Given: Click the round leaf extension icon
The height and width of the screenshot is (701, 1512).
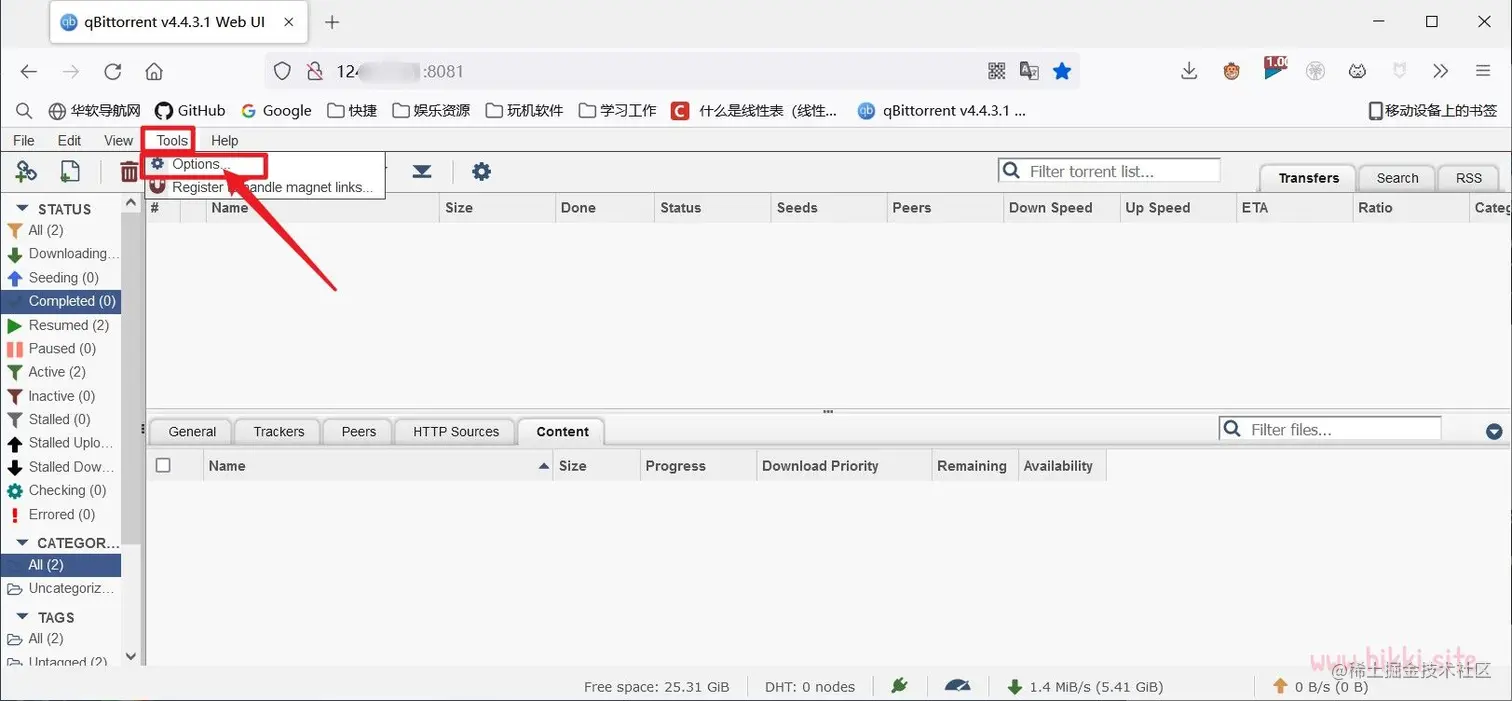Looking at the screenshot, I should 1315,71.
